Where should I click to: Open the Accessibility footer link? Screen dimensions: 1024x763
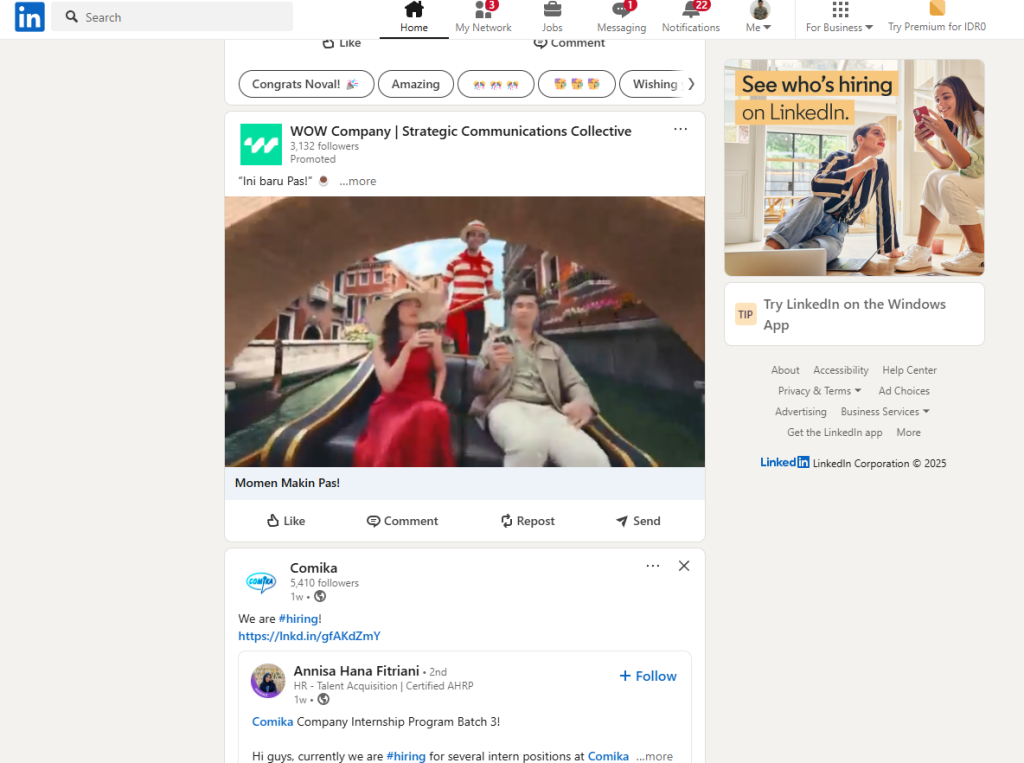841,370
